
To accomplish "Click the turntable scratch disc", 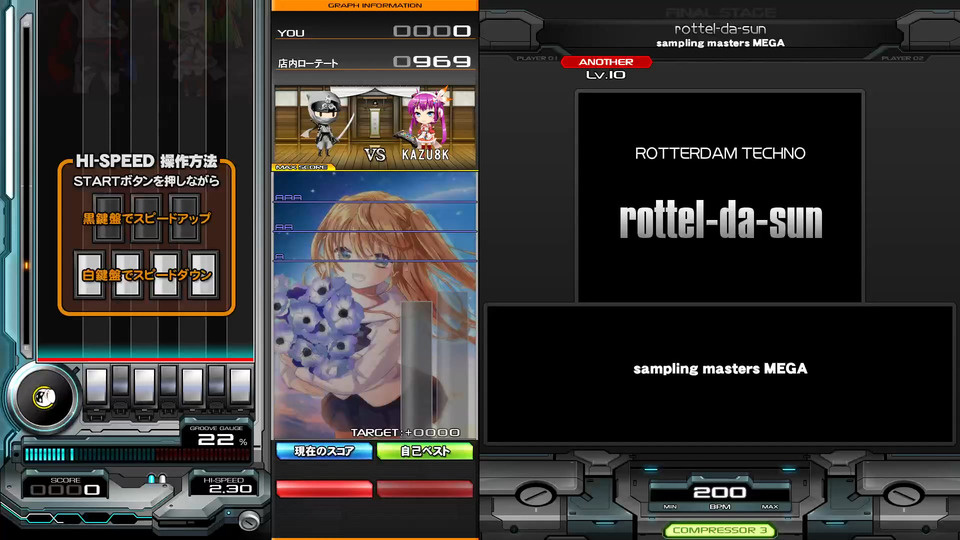I will coord(43,398).
